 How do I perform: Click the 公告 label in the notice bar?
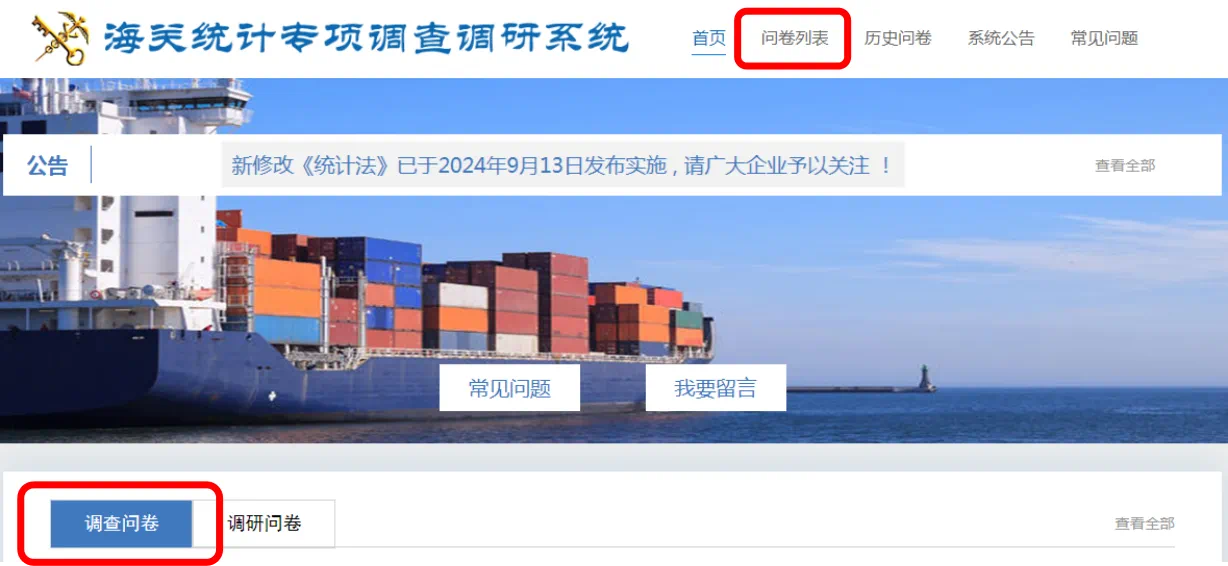(47, 165)
